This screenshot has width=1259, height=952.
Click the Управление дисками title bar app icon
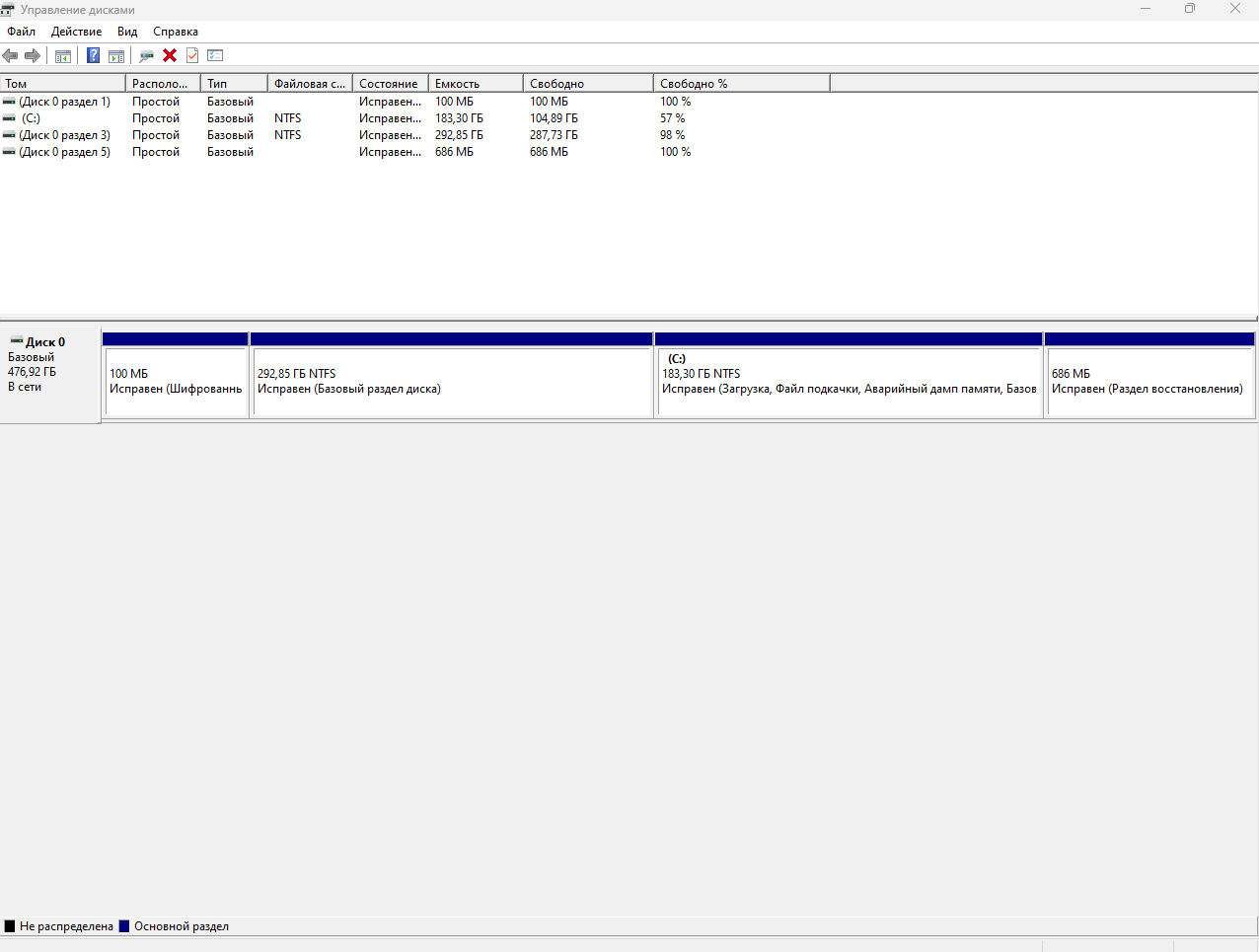click(x=8, y=9)
